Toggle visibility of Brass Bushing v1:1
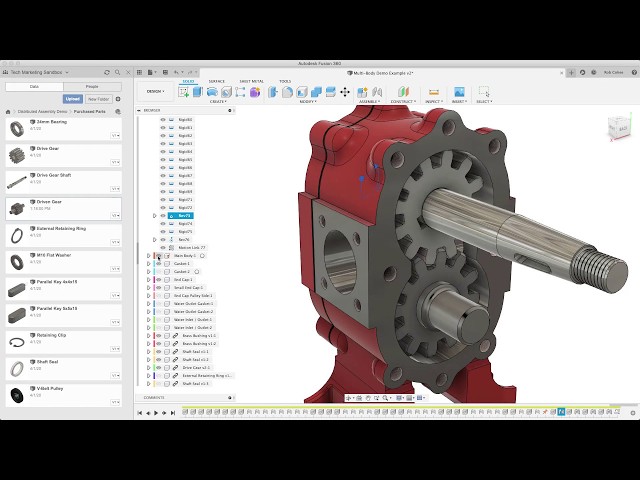 point(159,336)
